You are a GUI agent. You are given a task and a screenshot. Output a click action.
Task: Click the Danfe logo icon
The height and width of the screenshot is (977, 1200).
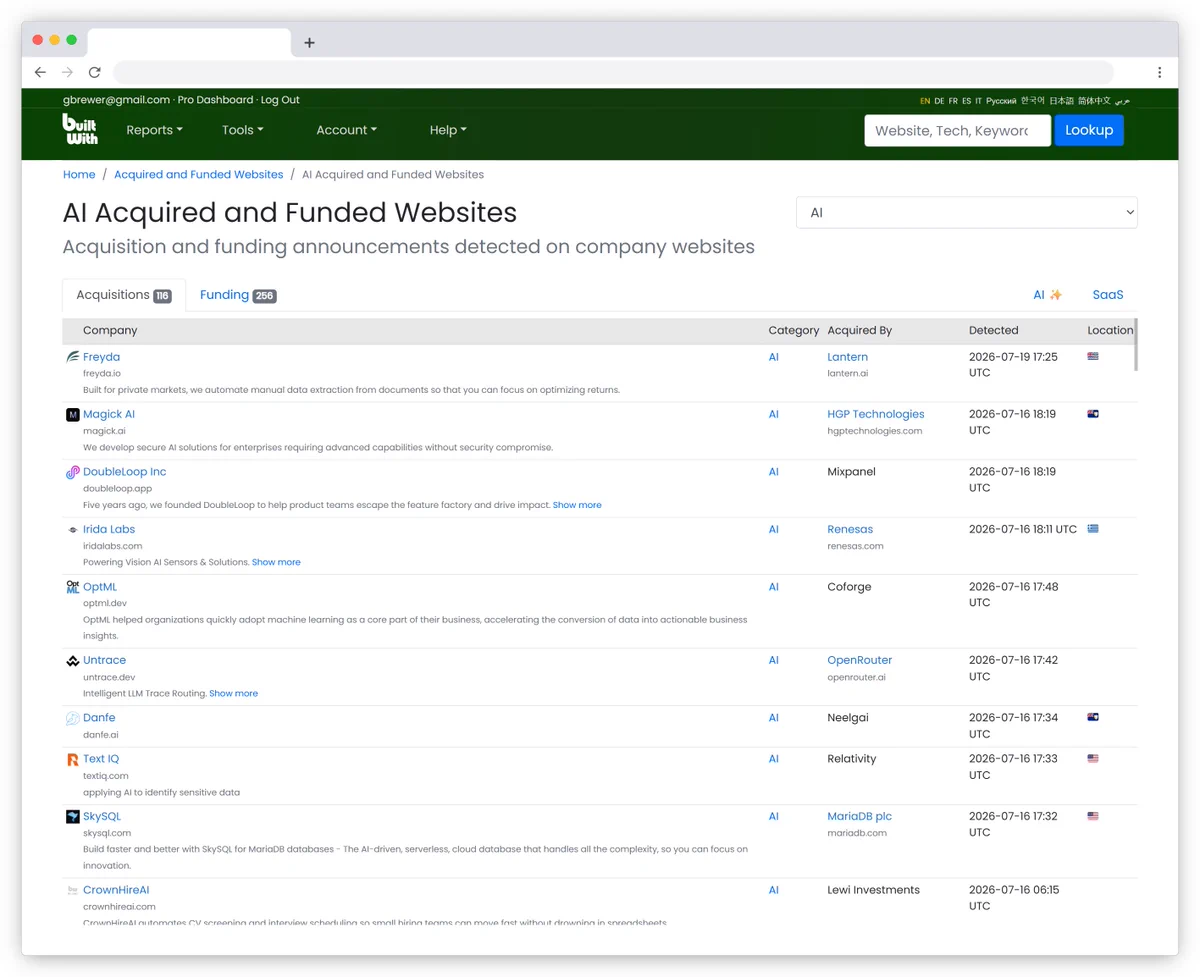tap(72, 718)
